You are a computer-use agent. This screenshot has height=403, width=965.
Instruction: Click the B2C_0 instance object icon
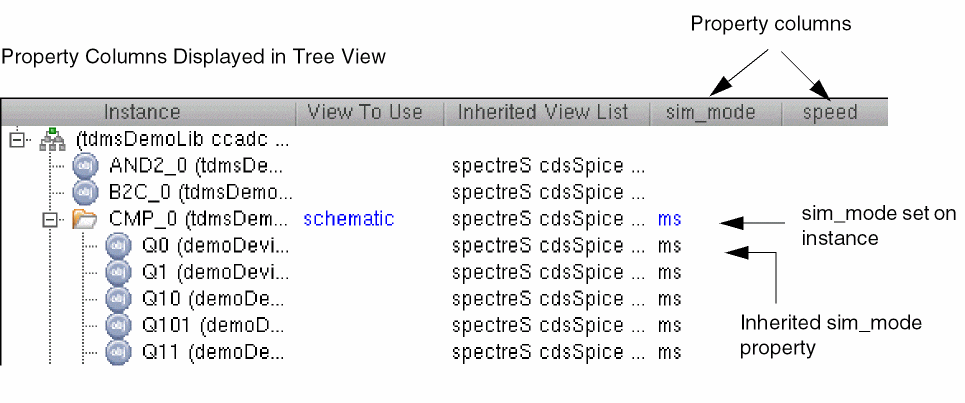click(86, 192)
